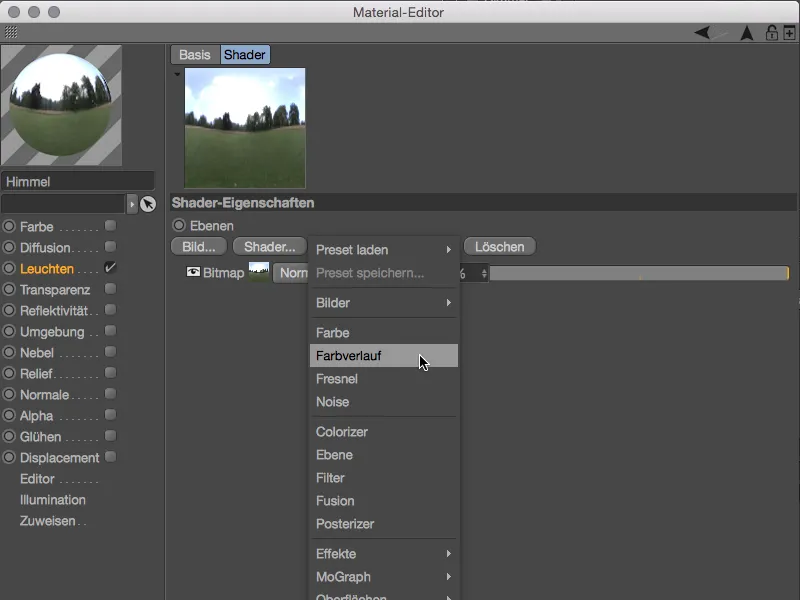Enable the Glühen channel checkbox

110,436
